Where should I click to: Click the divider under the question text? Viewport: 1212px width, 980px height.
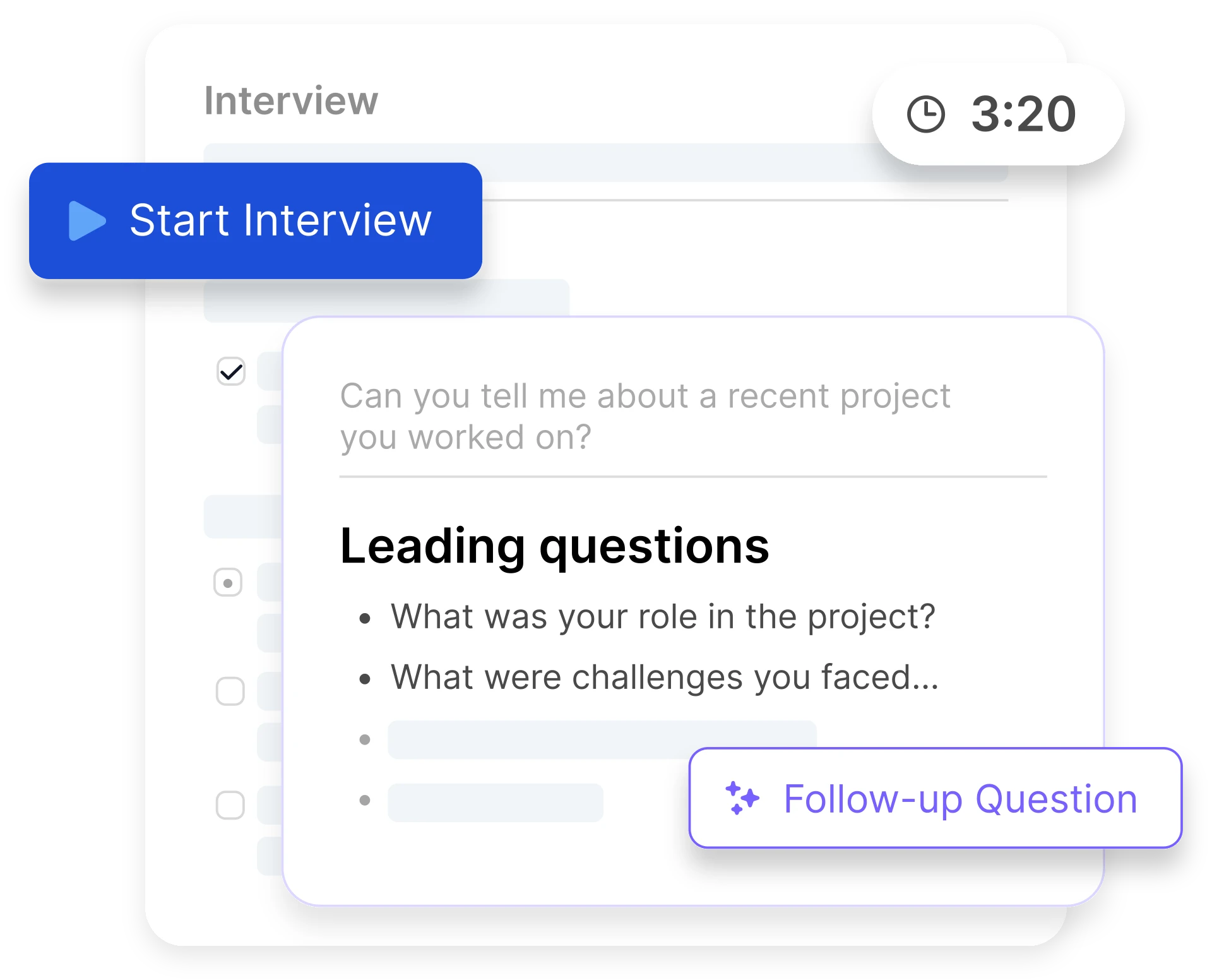pyautogui.click(x=693, y=476)
